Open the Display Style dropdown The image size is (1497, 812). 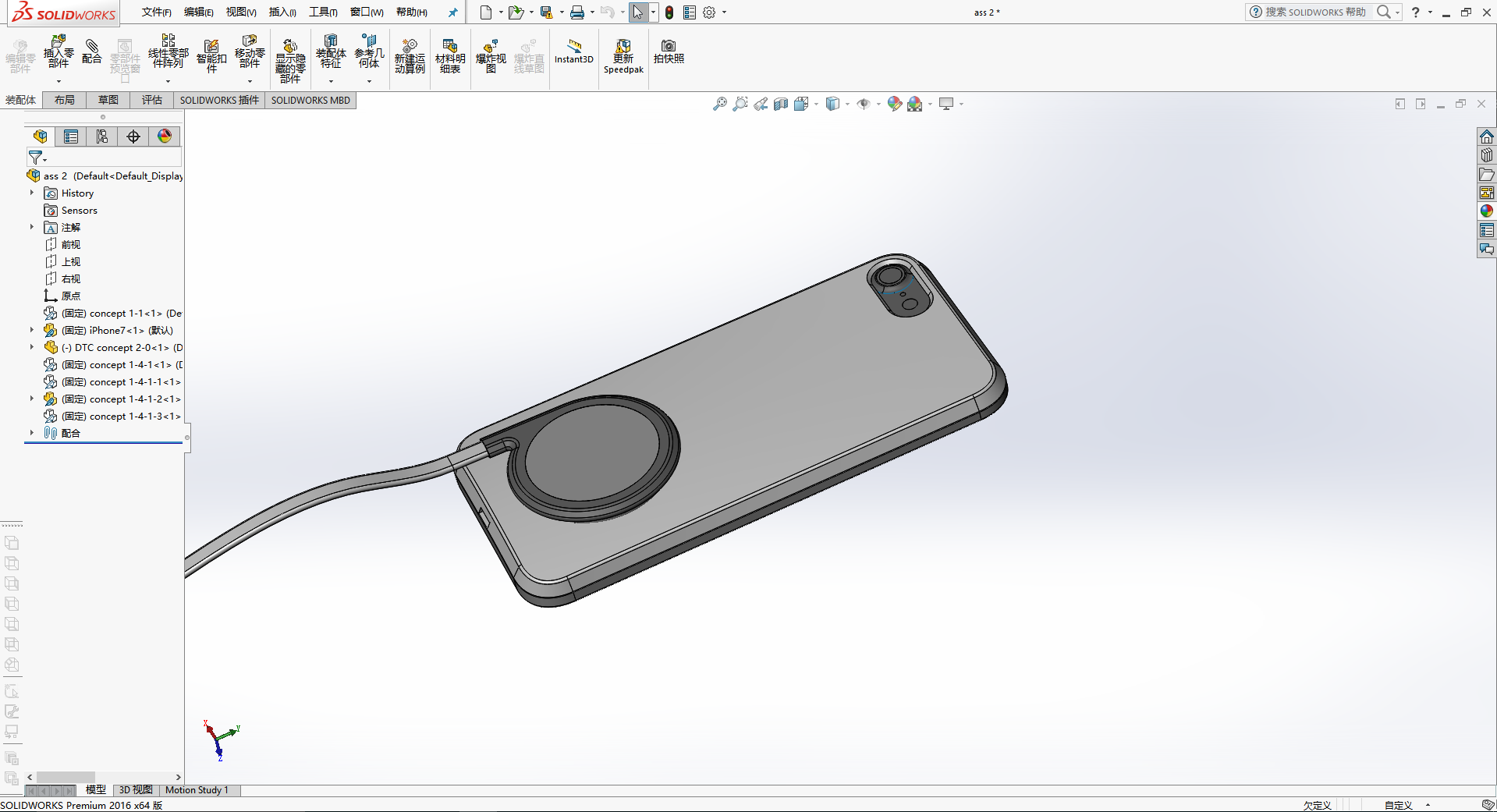click(846, 104)
